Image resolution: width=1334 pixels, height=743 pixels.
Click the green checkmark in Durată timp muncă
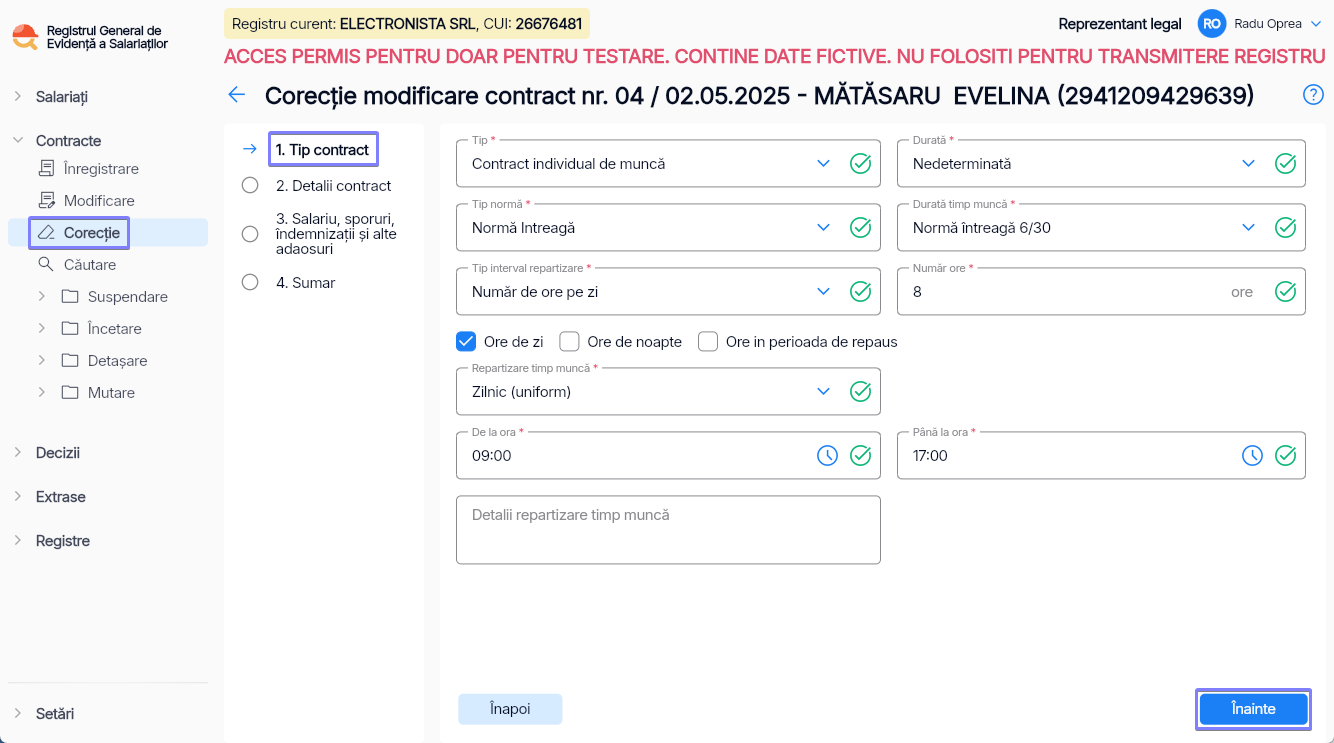pyautogui.click(x=1286, y=228)
